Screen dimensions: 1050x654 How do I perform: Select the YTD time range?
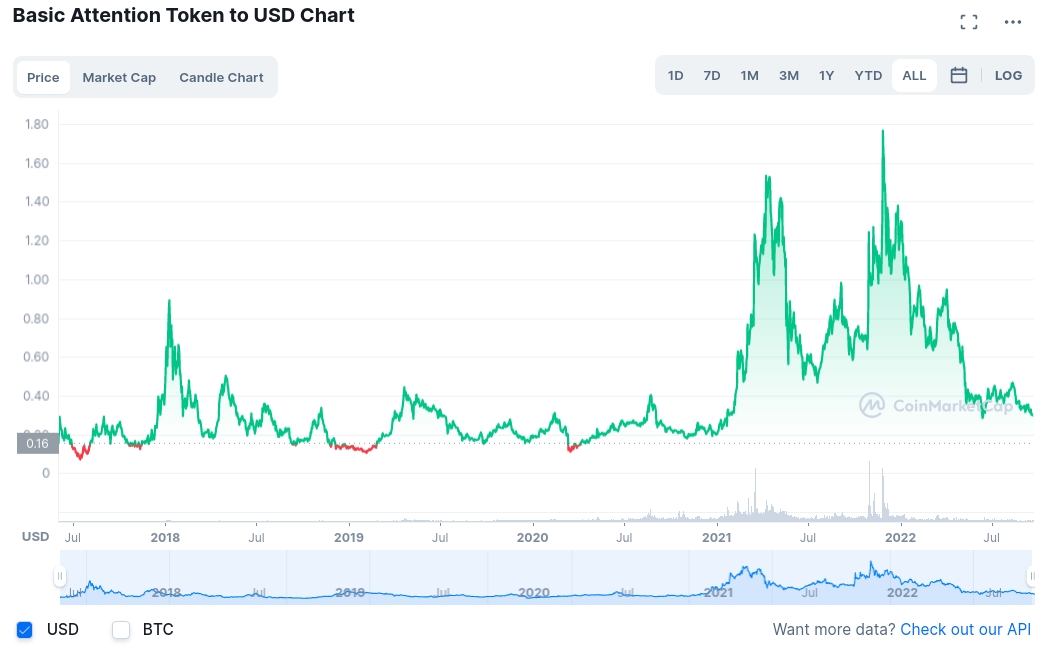click(x=868, y=76)
